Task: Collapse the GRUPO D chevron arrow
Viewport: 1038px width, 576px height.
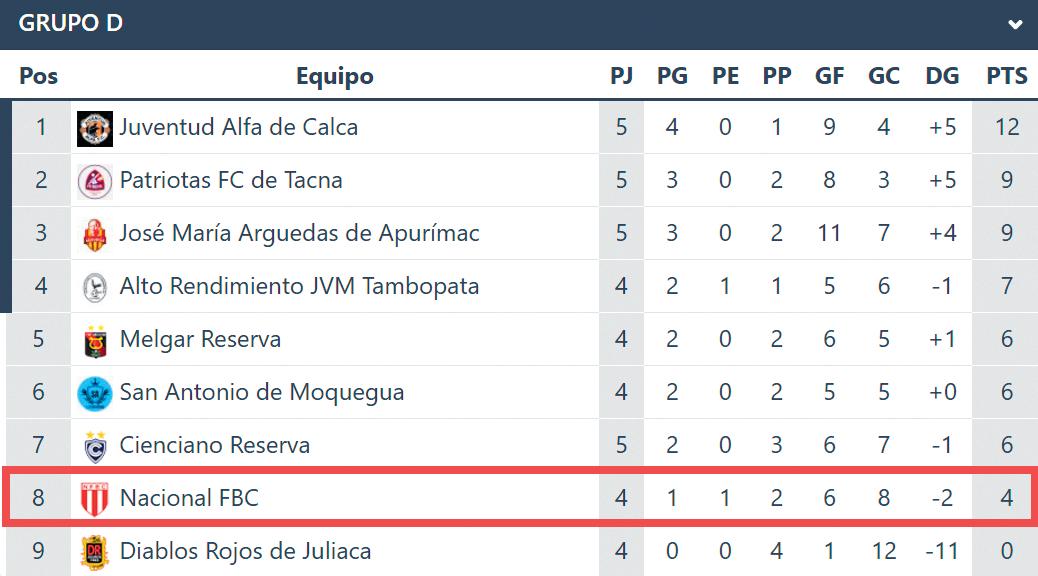Action: pos(1015,24)
